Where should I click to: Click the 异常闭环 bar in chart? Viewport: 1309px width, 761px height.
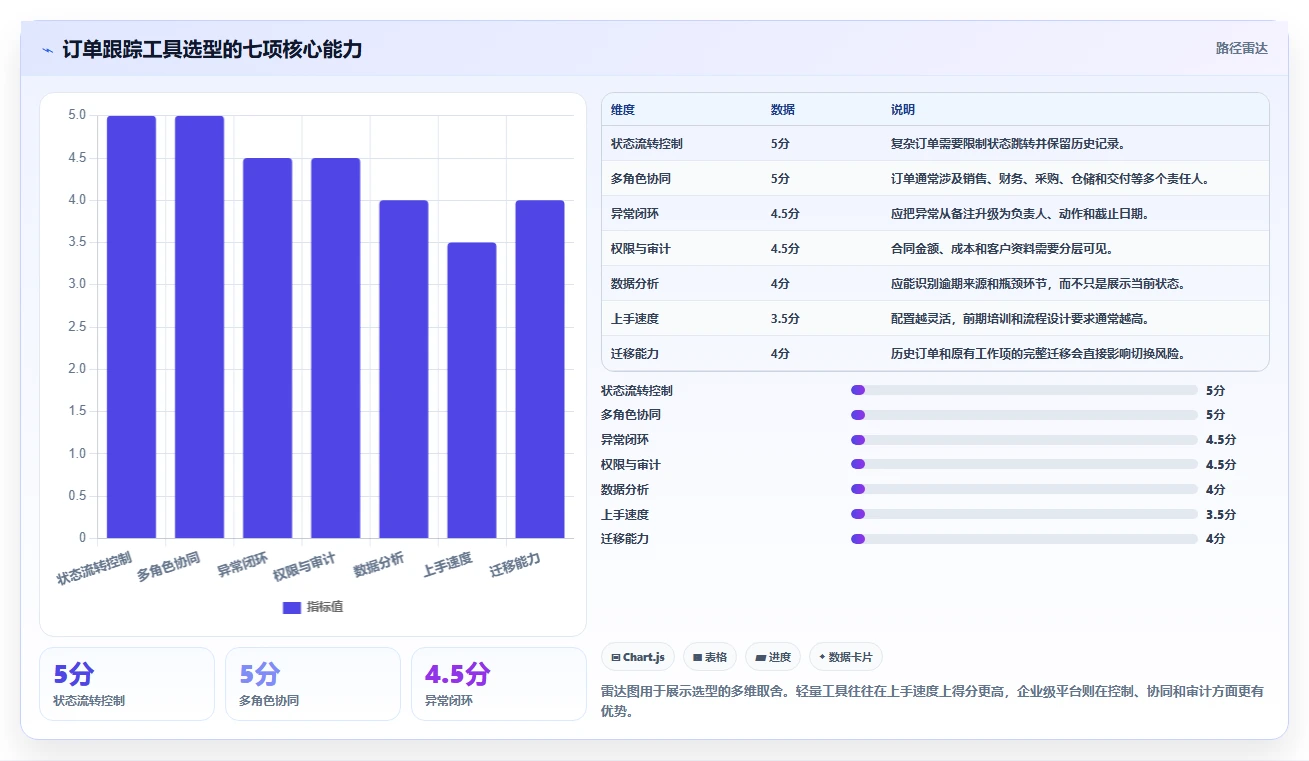coord(267,348)
